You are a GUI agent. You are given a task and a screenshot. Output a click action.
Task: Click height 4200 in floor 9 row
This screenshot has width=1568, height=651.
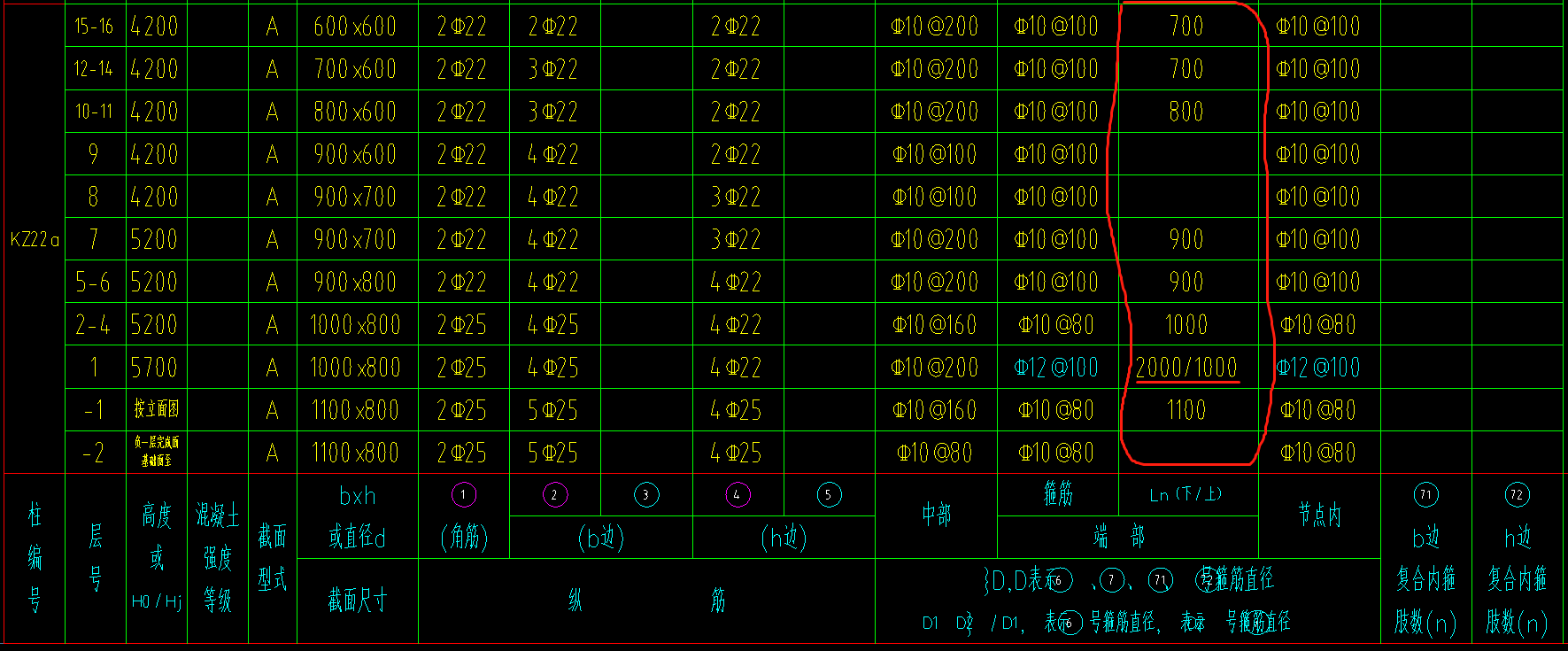pos(154,154)
